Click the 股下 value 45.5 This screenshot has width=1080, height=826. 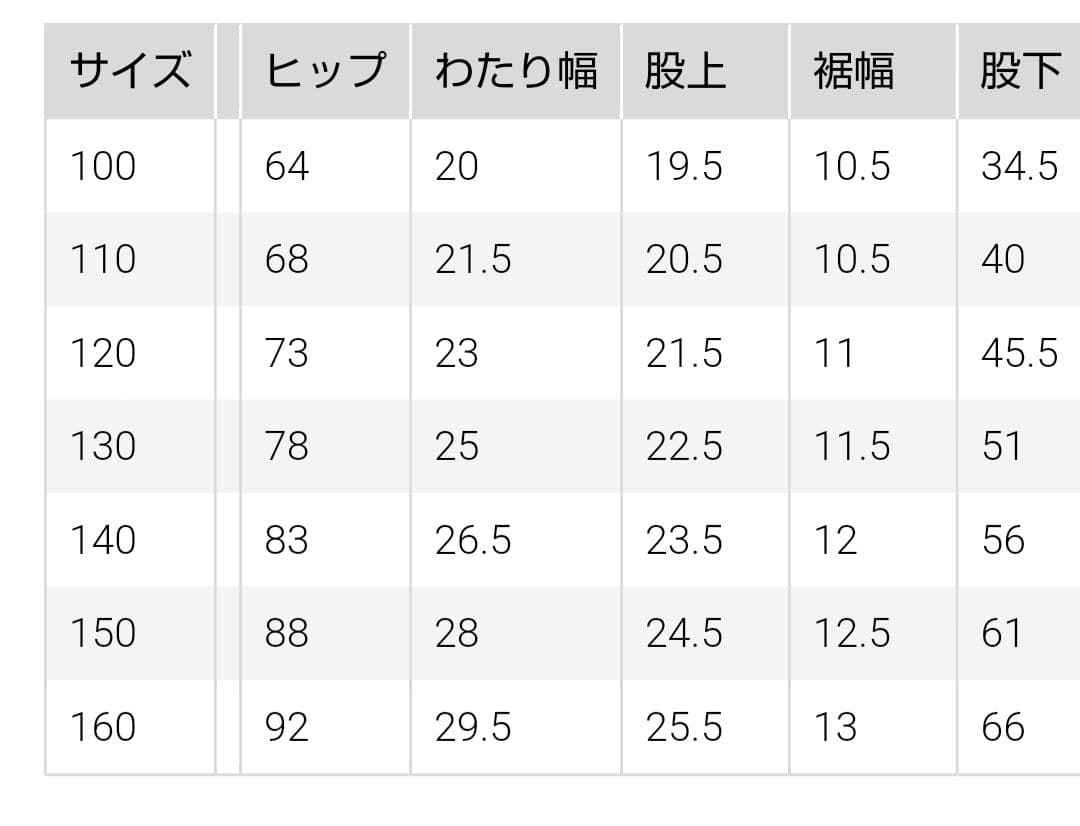tap(1019, 353)
